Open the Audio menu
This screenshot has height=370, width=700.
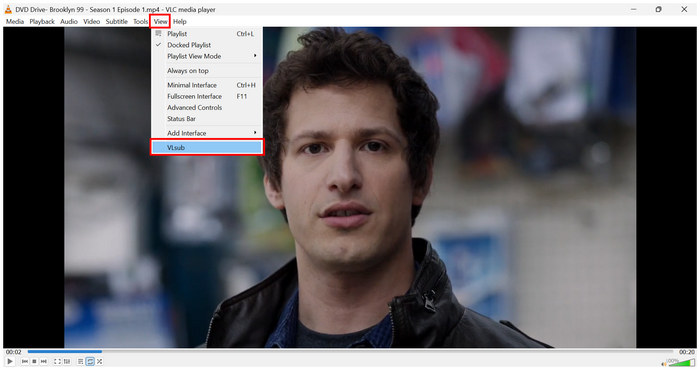69,21
